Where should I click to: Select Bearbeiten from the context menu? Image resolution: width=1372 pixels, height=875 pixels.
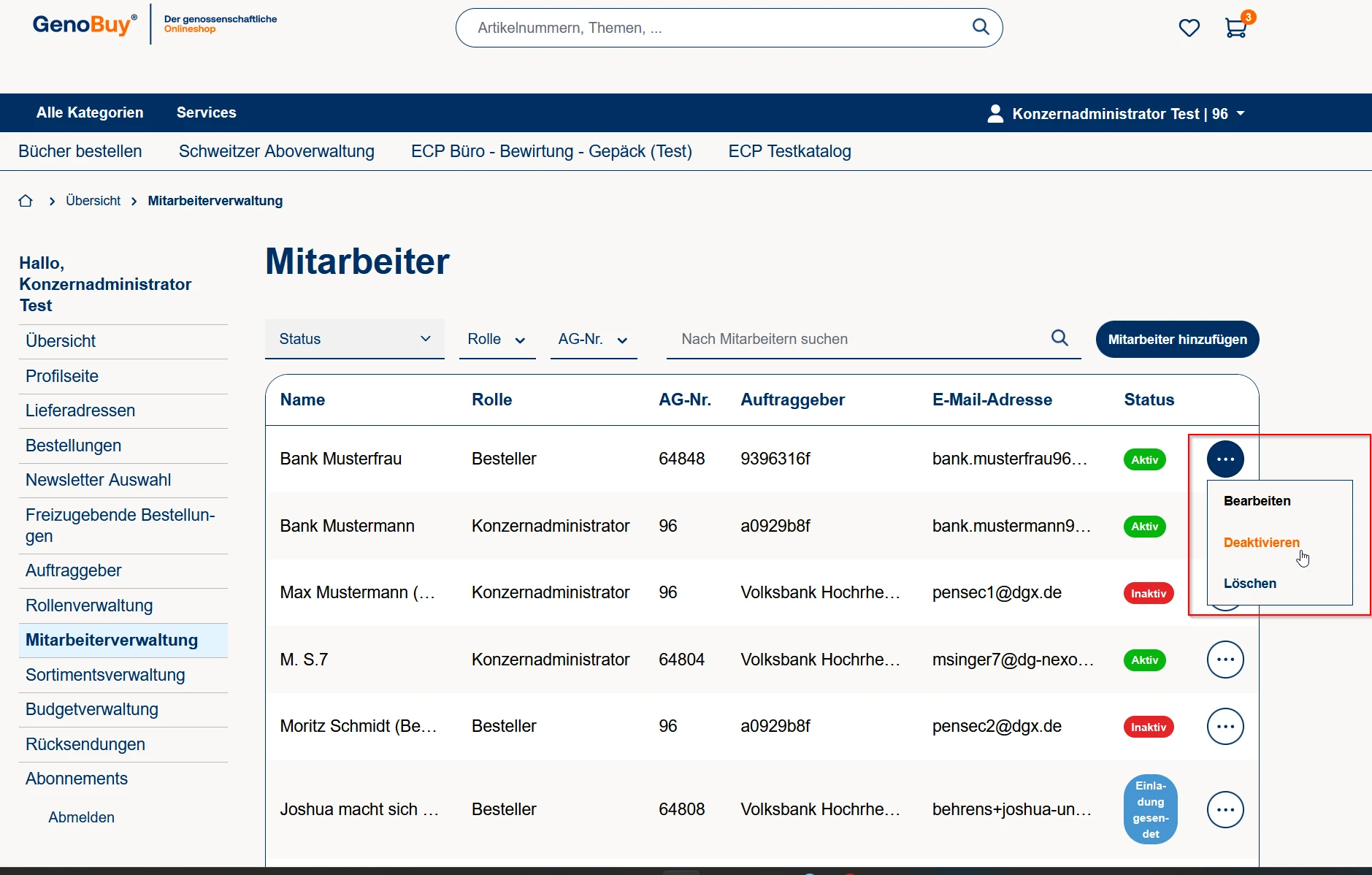pyautogui.click(x=1257, y=501)
